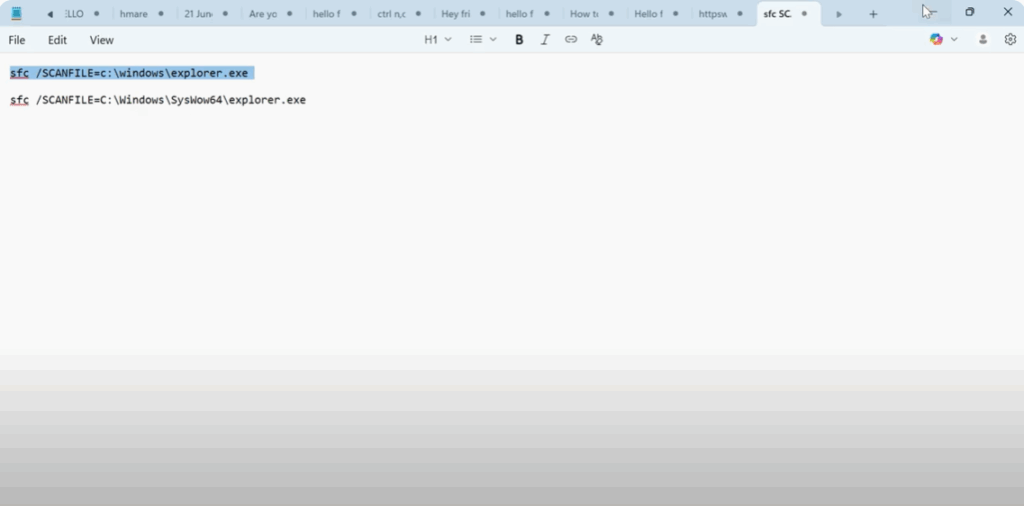Image resolution: width=1024 pixels, height=506 pixels.
Task: Open hello f tab right after Are yo
Action: click(337, 14)
